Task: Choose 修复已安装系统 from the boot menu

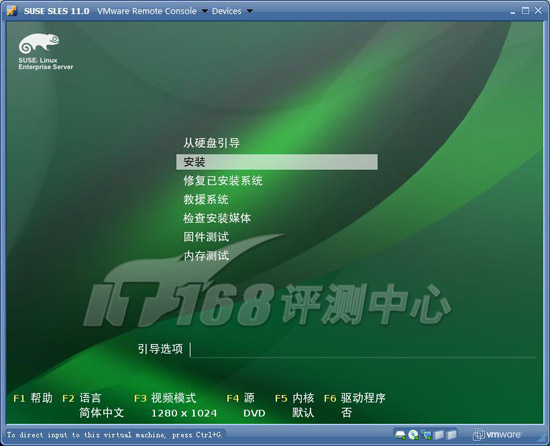Action: pos(223,181)
